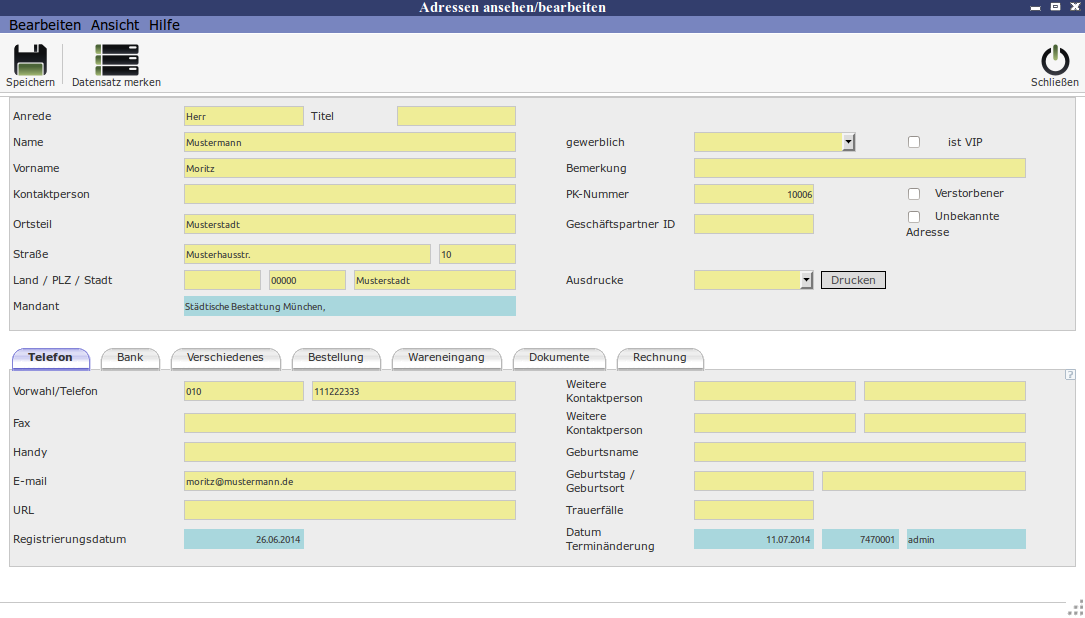Image resolution: width=1085 pixels, height=618 pixels.
Task: Switch to the Dokumente tab
Action: pyautogui.click(x=559, y=358)
